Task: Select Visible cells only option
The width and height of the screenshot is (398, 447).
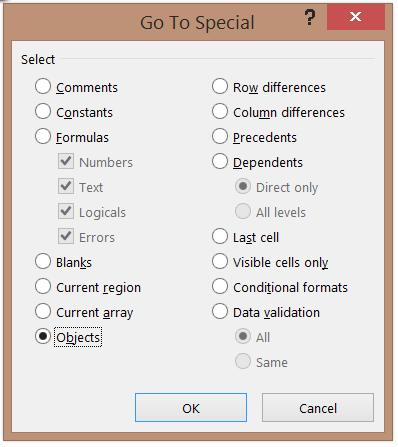Action: point(220,261)
